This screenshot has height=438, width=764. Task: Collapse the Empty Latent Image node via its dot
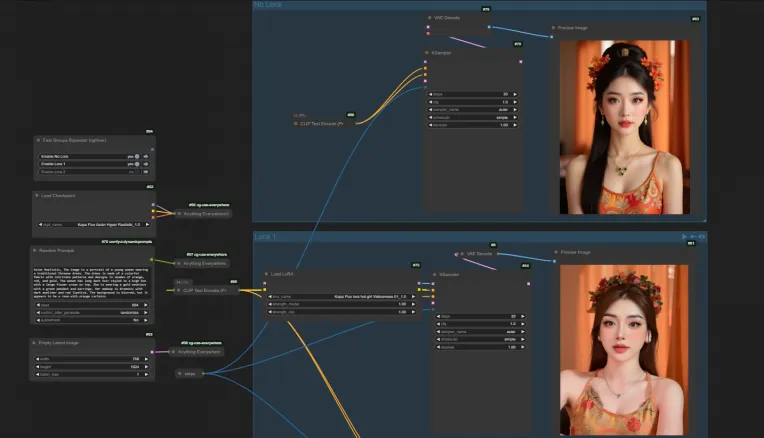coord(37,344)
